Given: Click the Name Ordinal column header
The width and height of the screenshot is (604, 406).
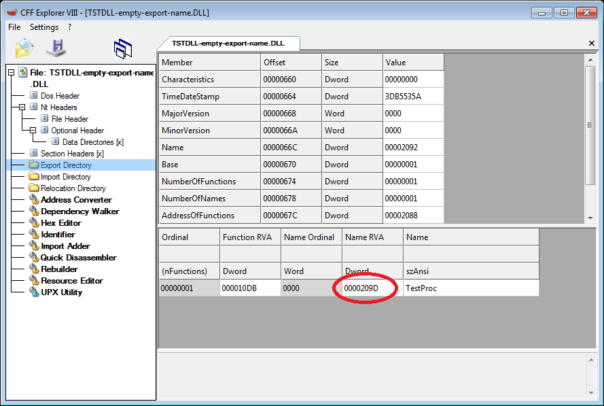Looking at the screenshot, I should coord(312,237).
